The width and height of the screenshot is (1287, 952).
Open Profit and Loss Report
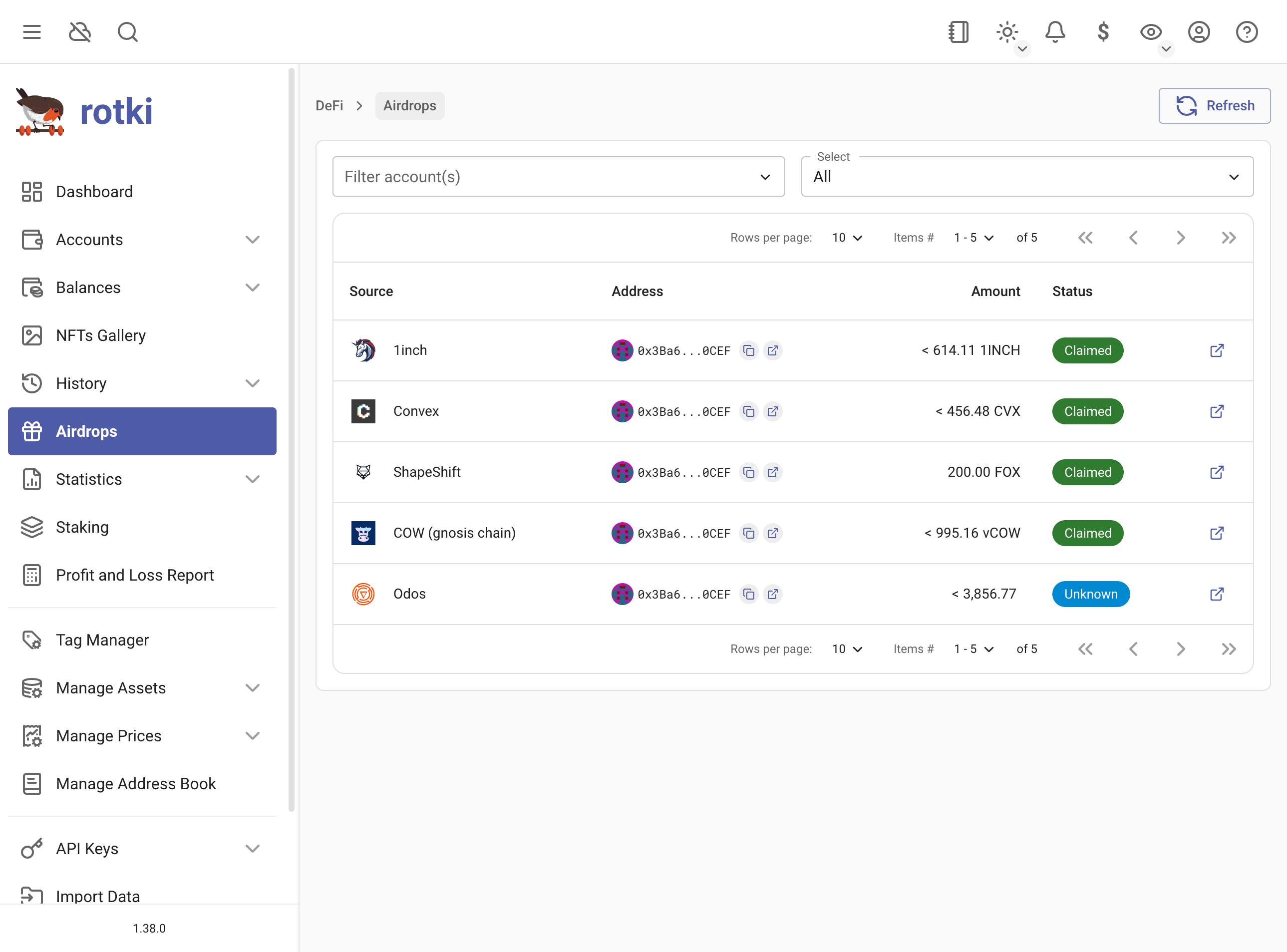pyautogui.click(x=142, y=575)
